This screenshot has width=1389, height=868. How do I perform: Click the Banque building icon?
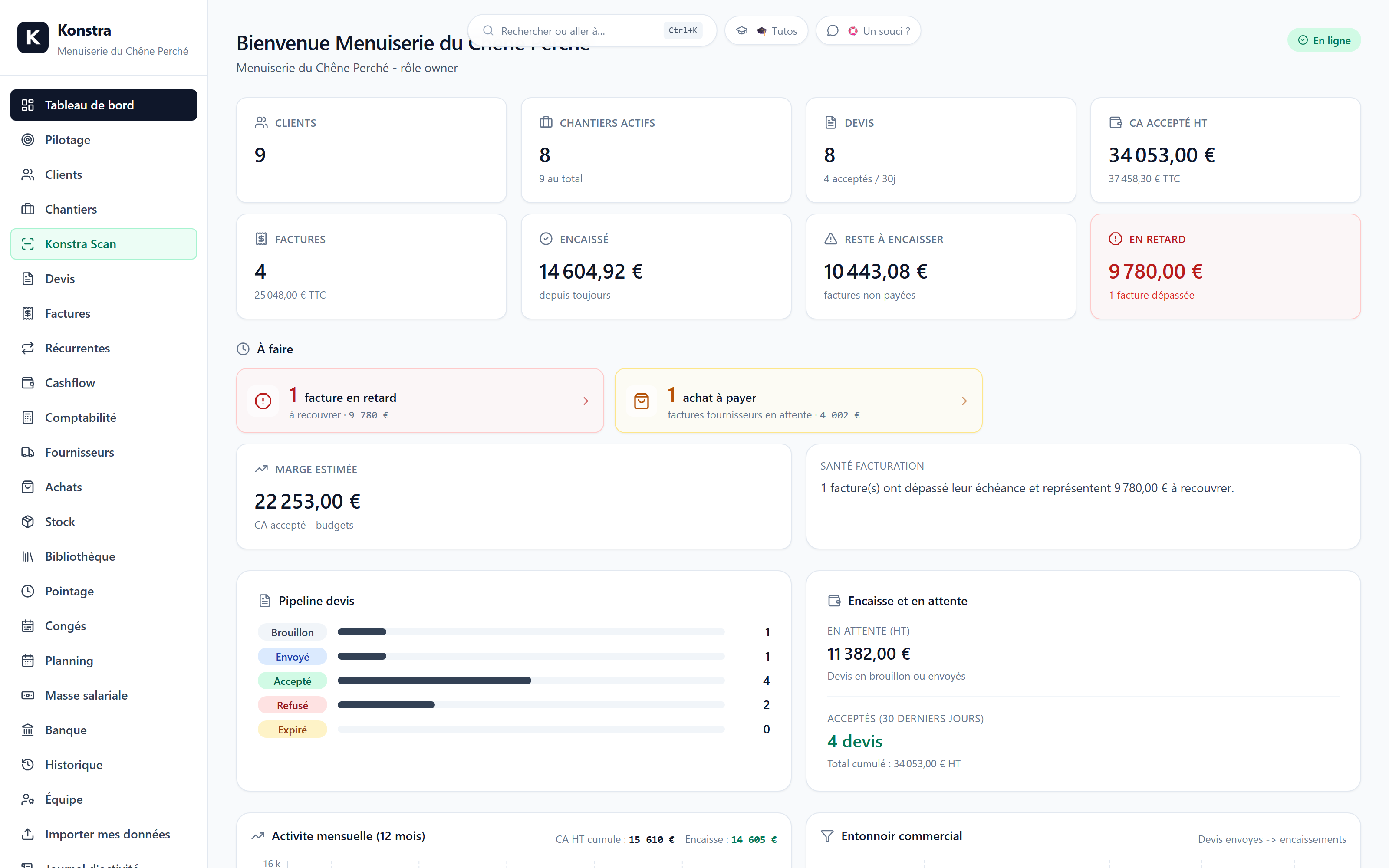click(27, 730)
